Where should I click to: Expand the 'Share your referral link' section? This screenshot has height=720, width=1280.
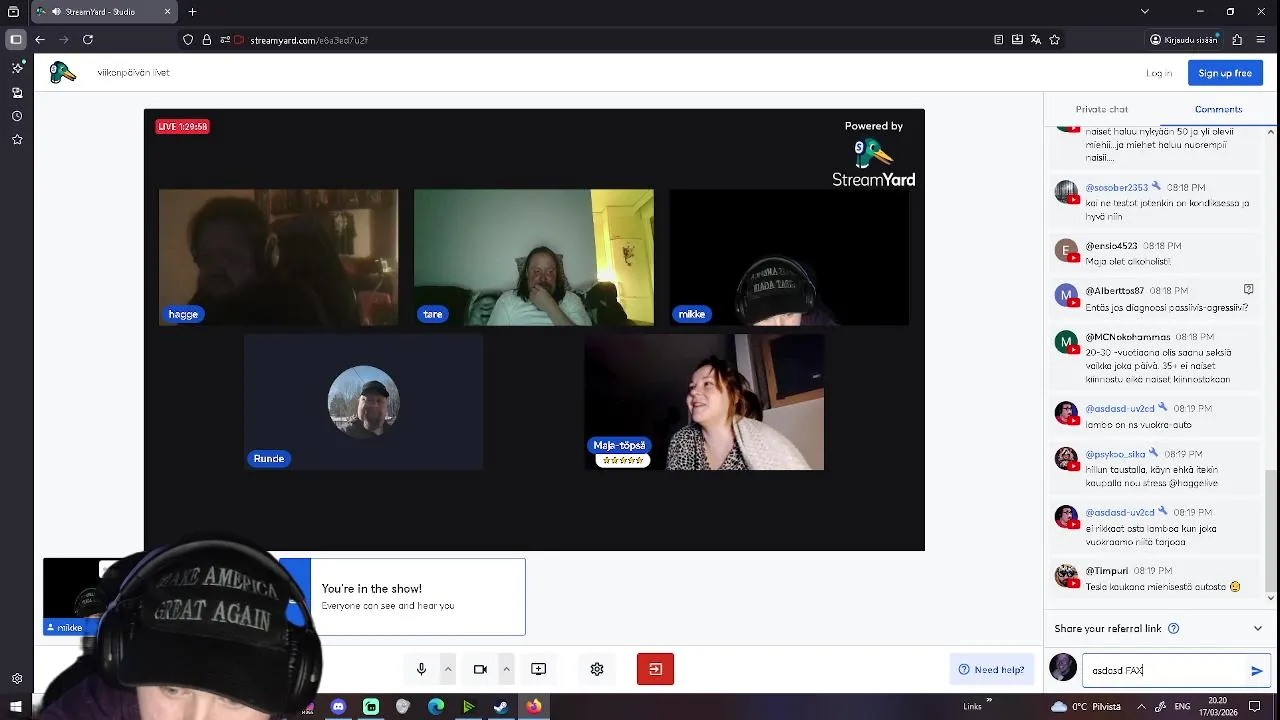pyautogui.click(x=1258, y=629)
